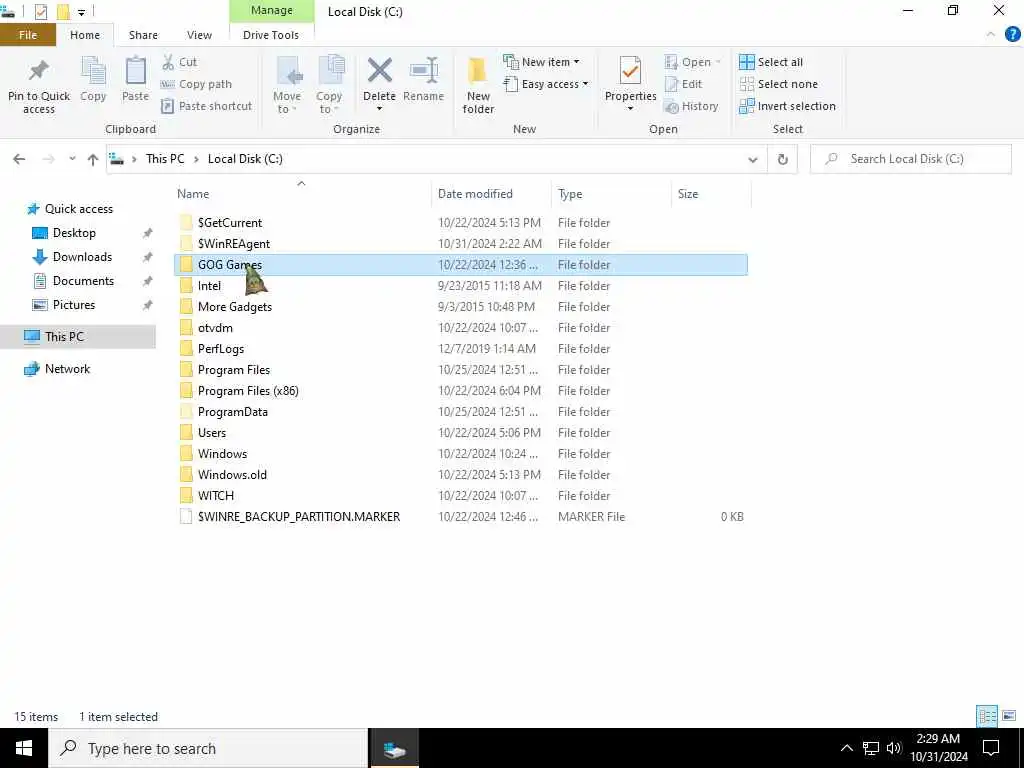Sort by the Type column header
The width and height of the screenshot is (1024, 768).
[x=570, y=194]
